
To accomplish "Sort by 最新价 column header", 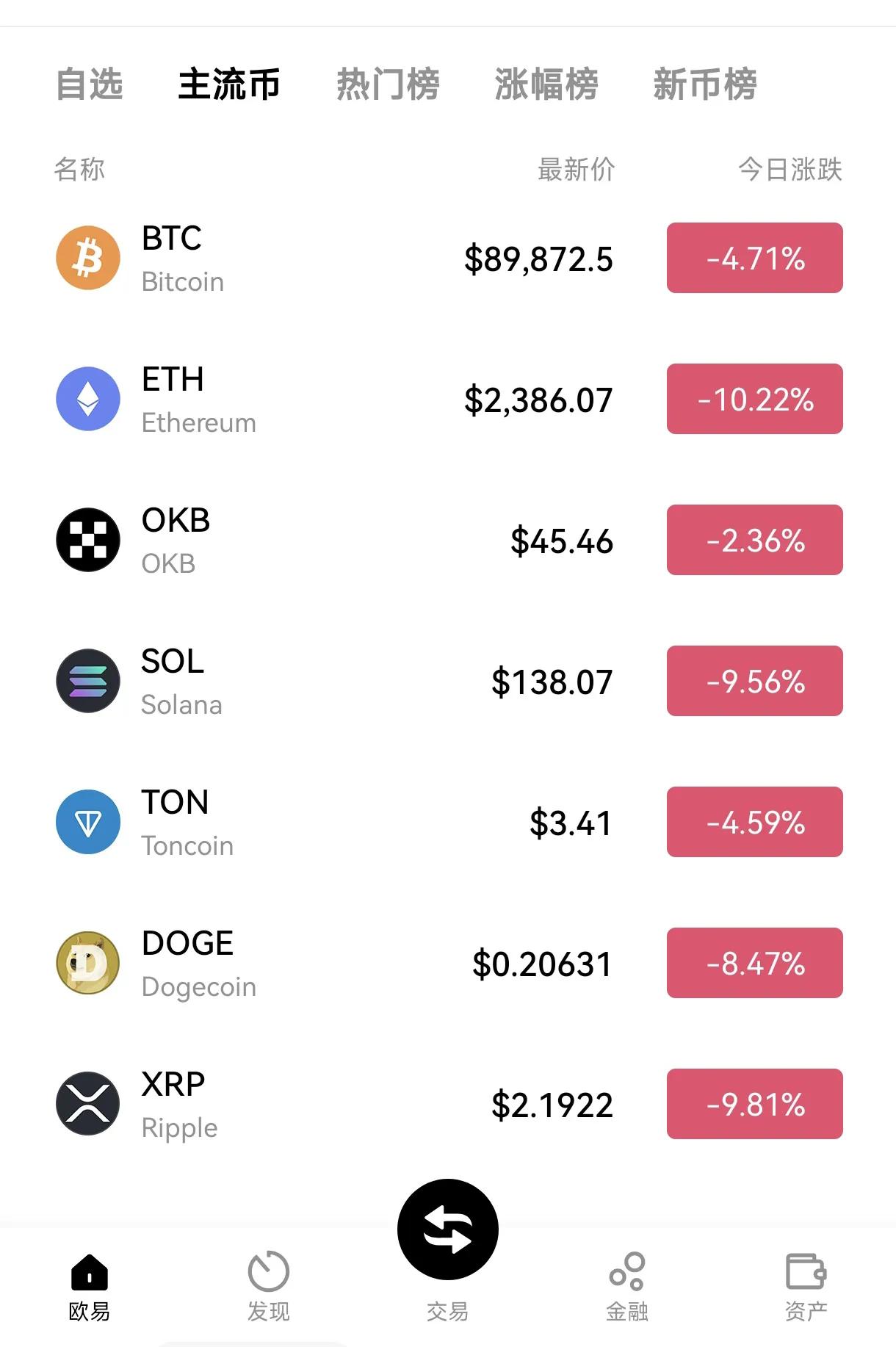I will click(x=577, y=170).
